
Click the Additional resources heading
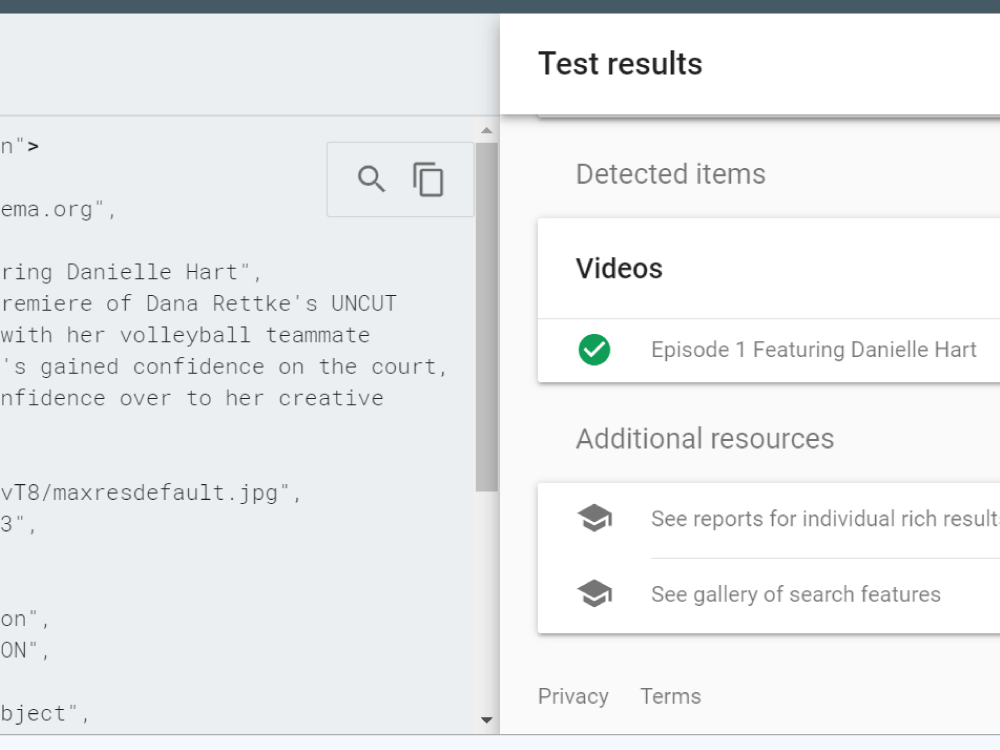[x=705, y=439]
